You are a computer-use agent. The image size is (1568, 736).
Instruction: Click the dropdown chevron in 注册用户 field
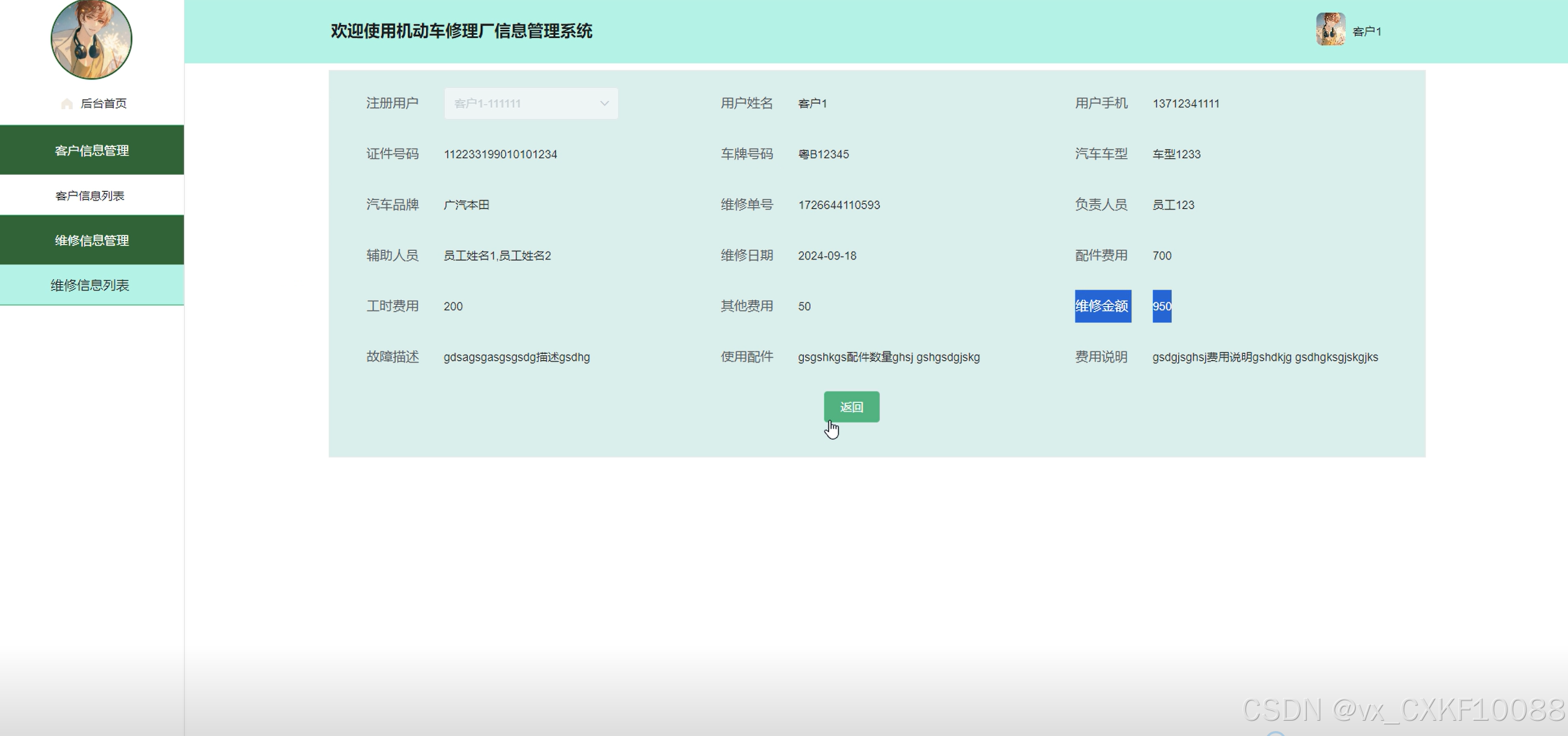coord(604,104)
